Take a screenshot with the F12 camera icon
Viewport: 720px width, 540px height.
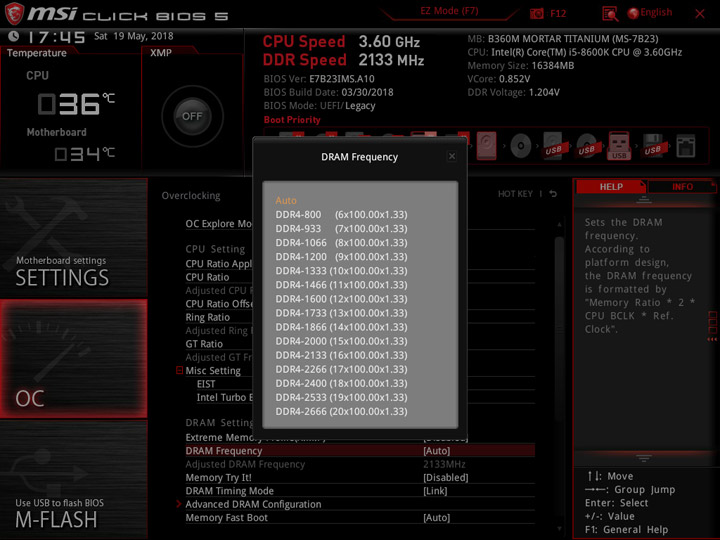point(537,13)
